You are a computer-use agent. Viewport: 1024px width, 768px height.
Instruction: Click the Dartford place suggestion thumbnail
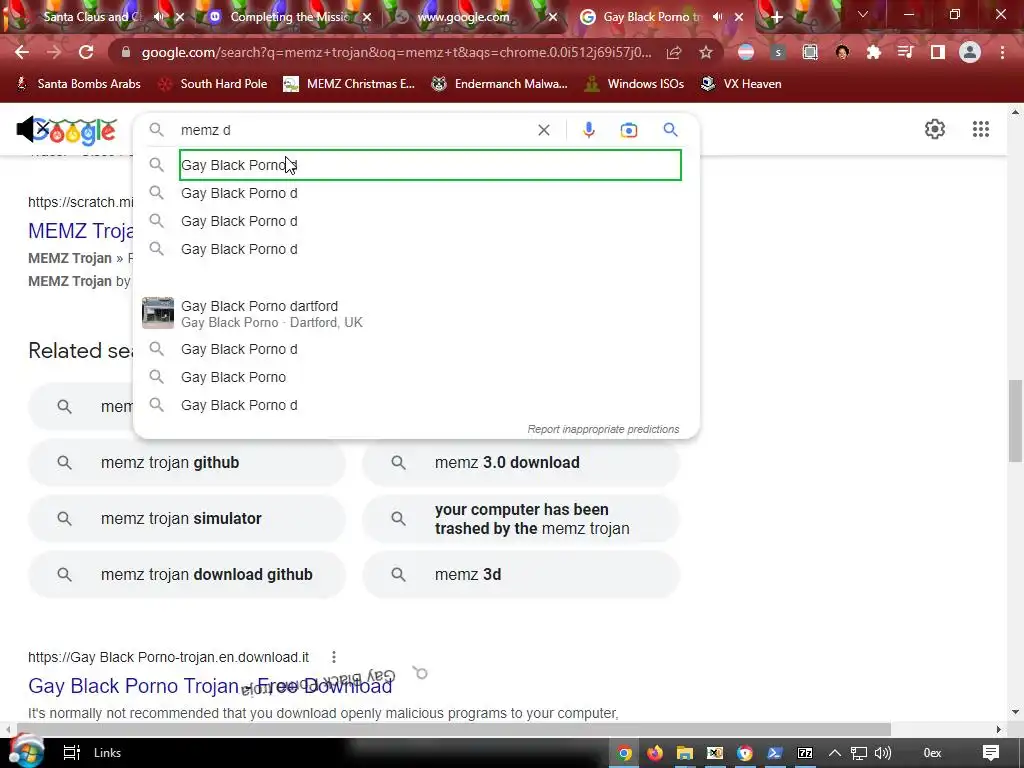[158, 313]
